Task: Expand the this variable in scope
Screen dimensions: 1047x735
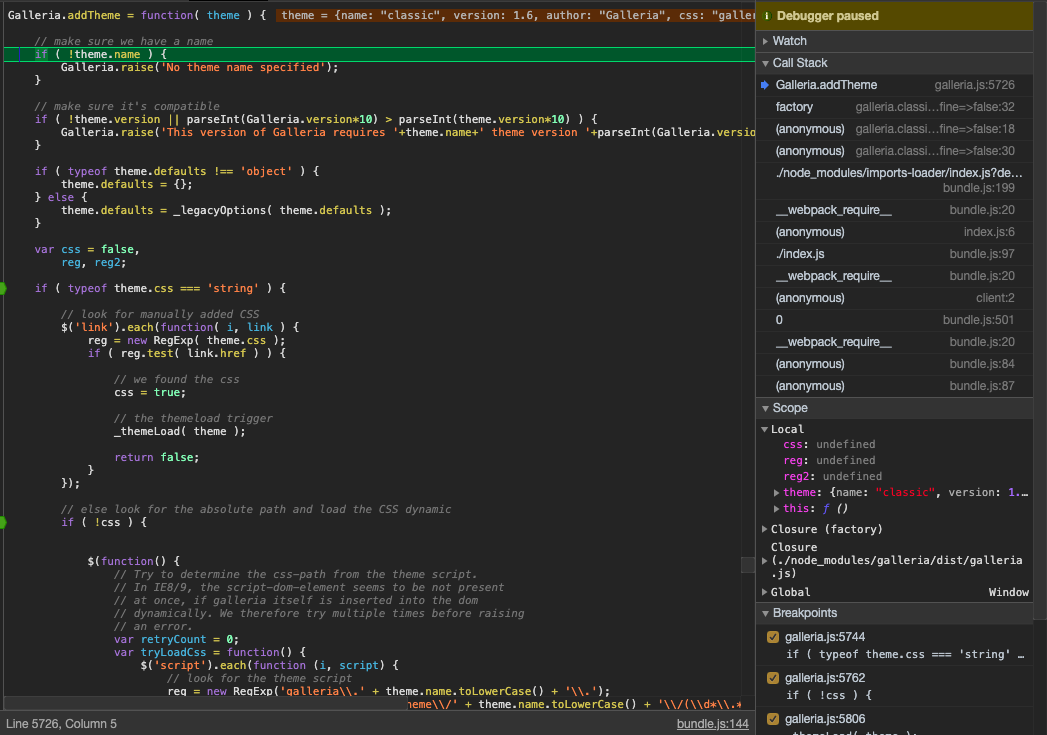Action: tap(776, 509)
